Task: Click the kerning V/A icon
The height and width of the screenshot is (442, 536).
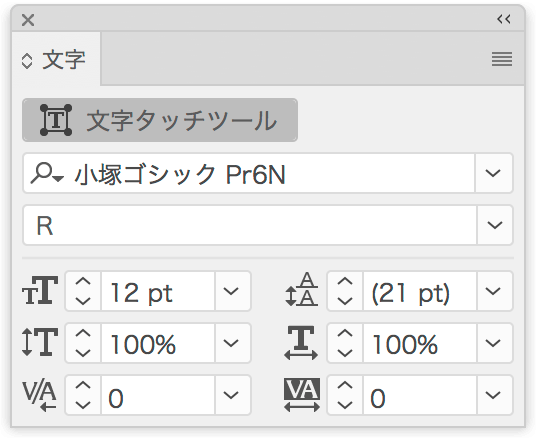Action: (39, 396)
